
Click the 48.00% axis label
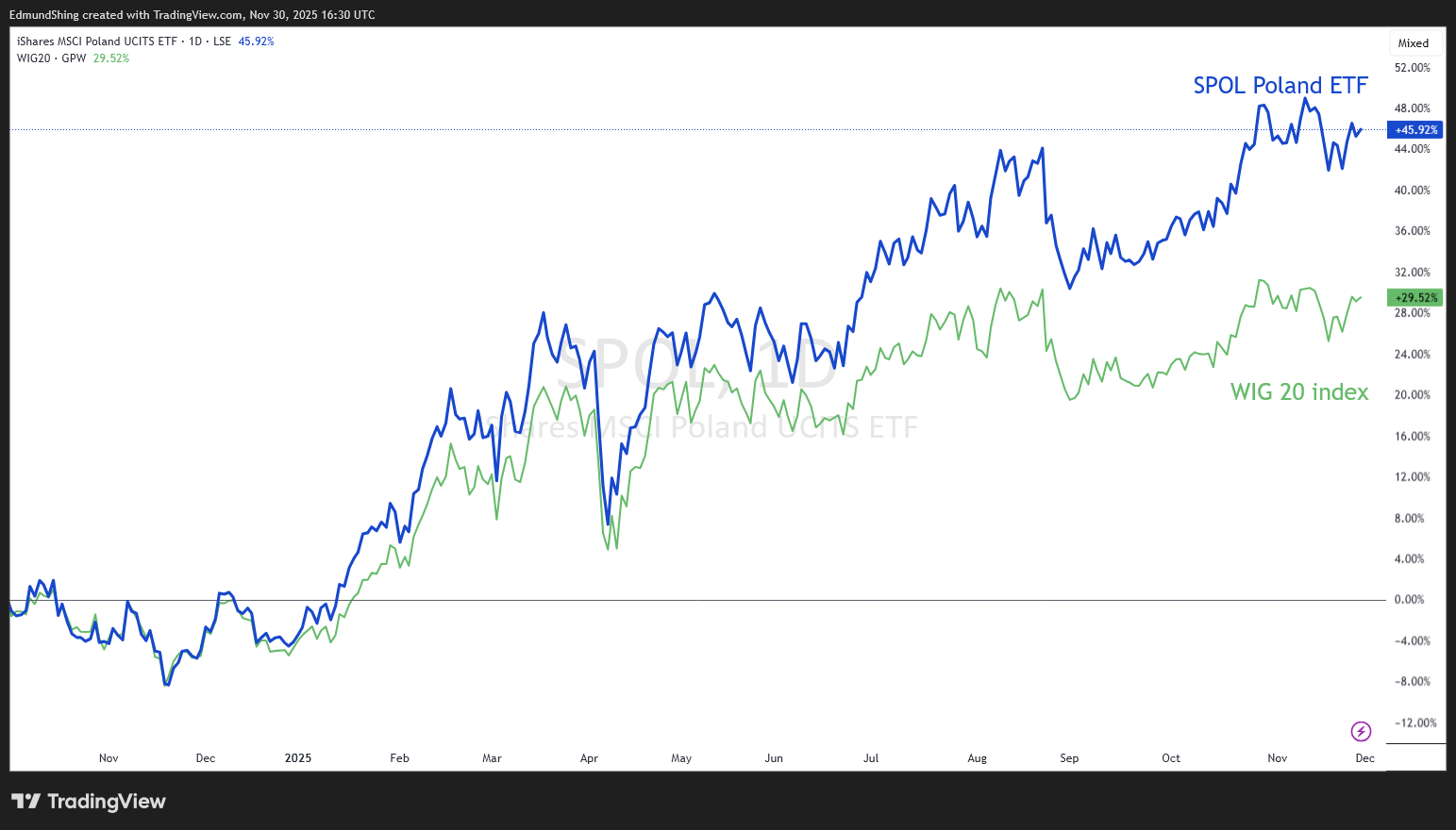(x=1413, y=108)
